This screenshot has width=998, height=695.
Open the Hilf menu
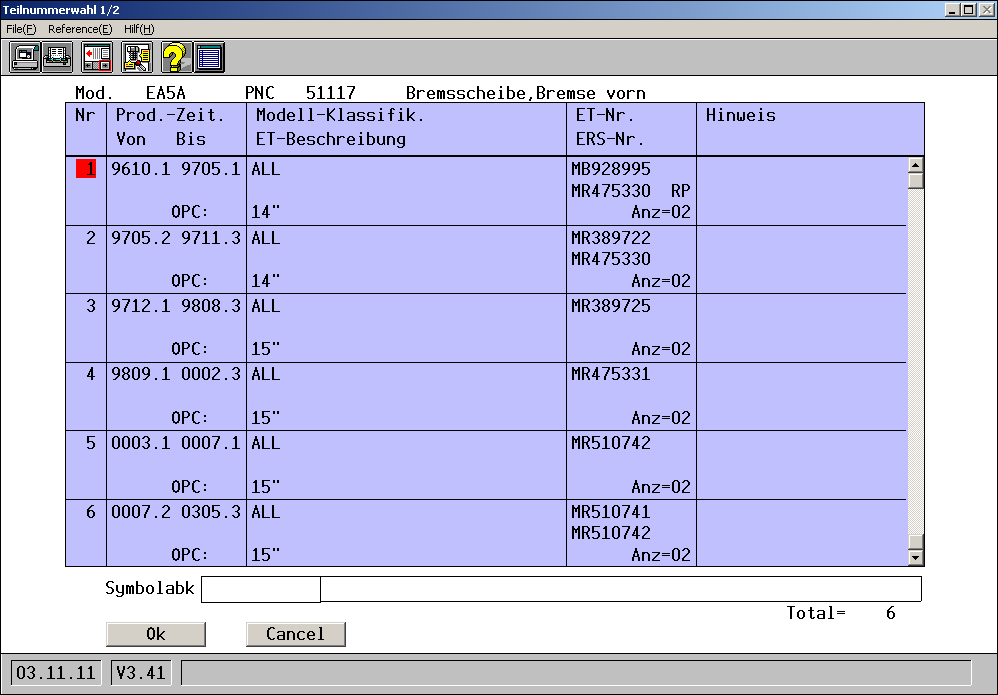point(139,29)
